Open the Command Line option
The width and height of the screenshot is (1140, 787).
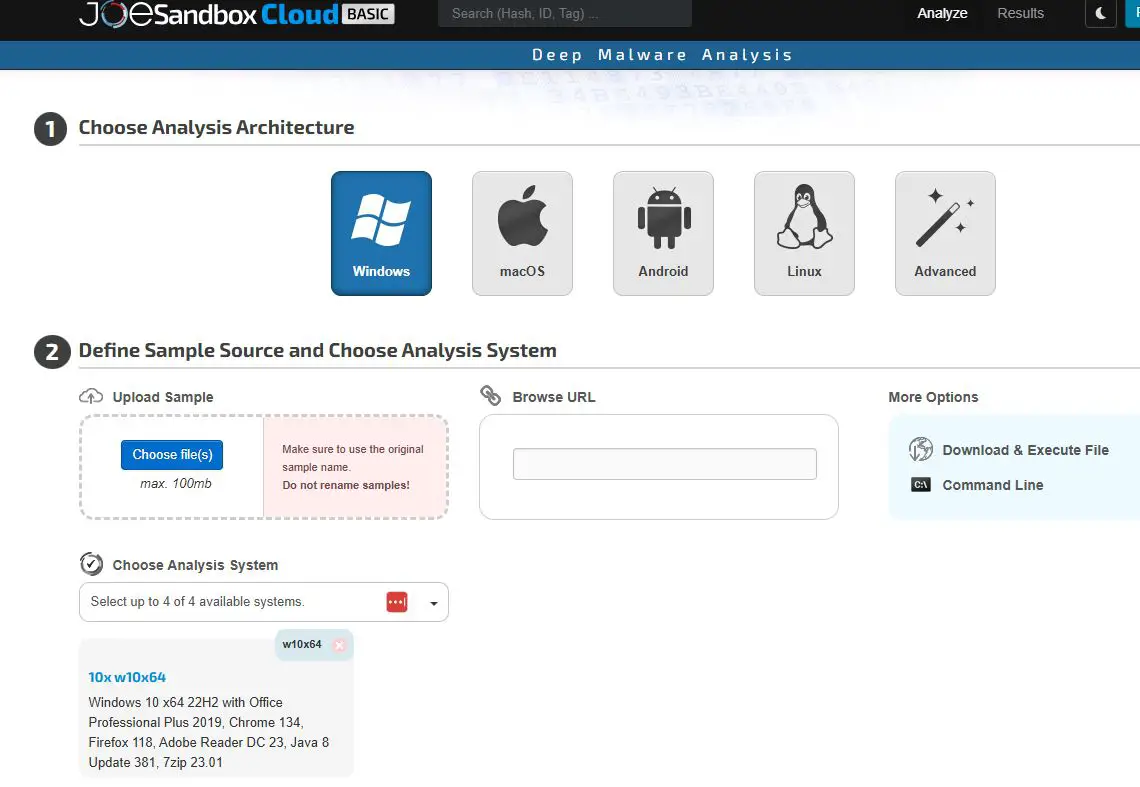click(992, 485)
